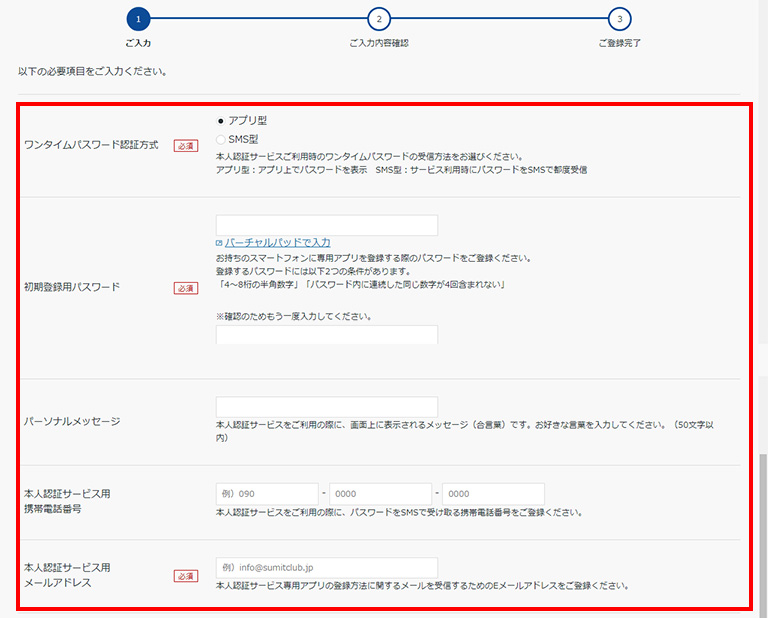The width and height of the screenshot is (768, 618).
Task: Focus the last 0000 phone number field
Action: [x=493, y=494]
